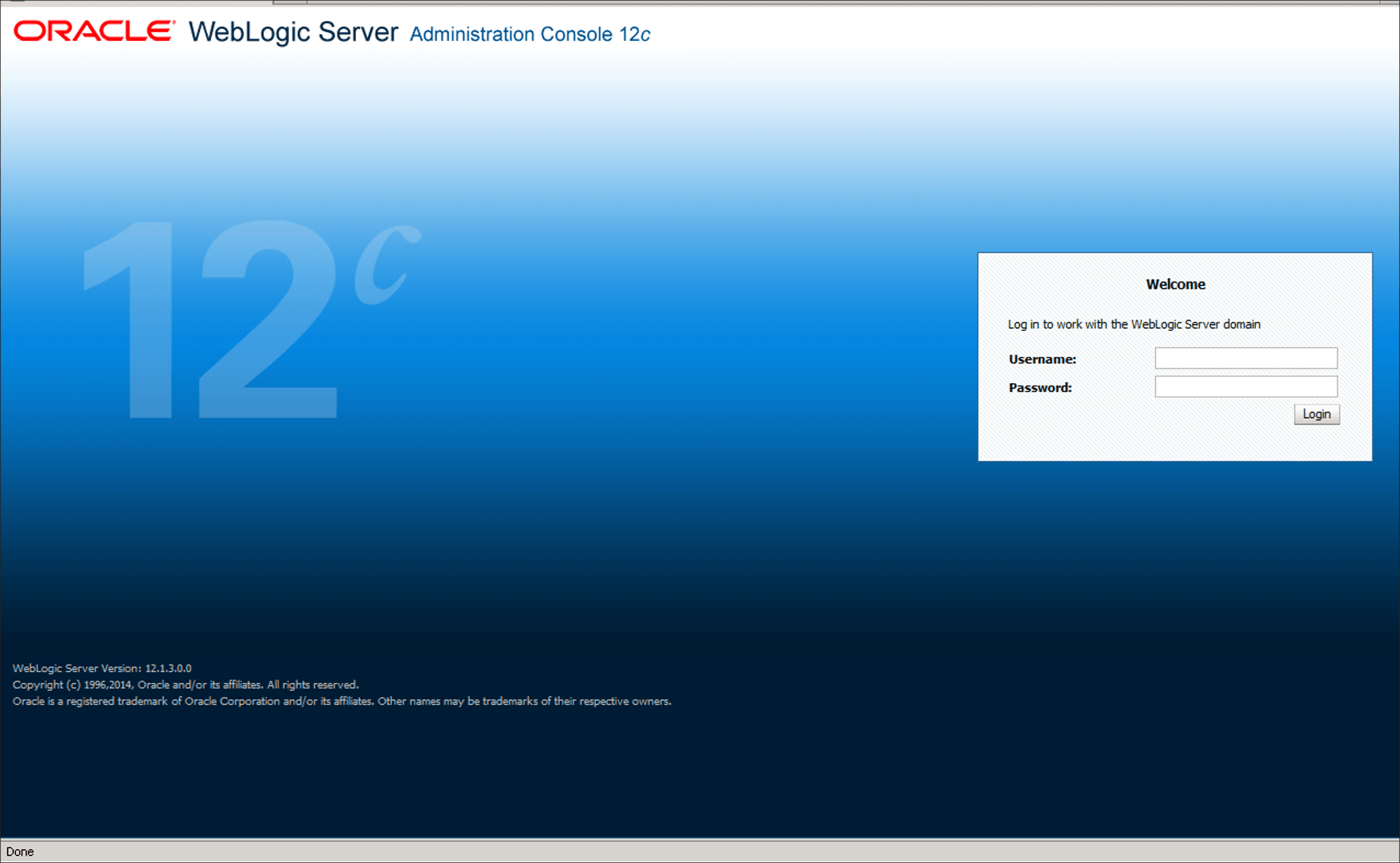Click the large digit 2 of the watermark
Screen dimensions: 1400x863
(x=269, y=319)
